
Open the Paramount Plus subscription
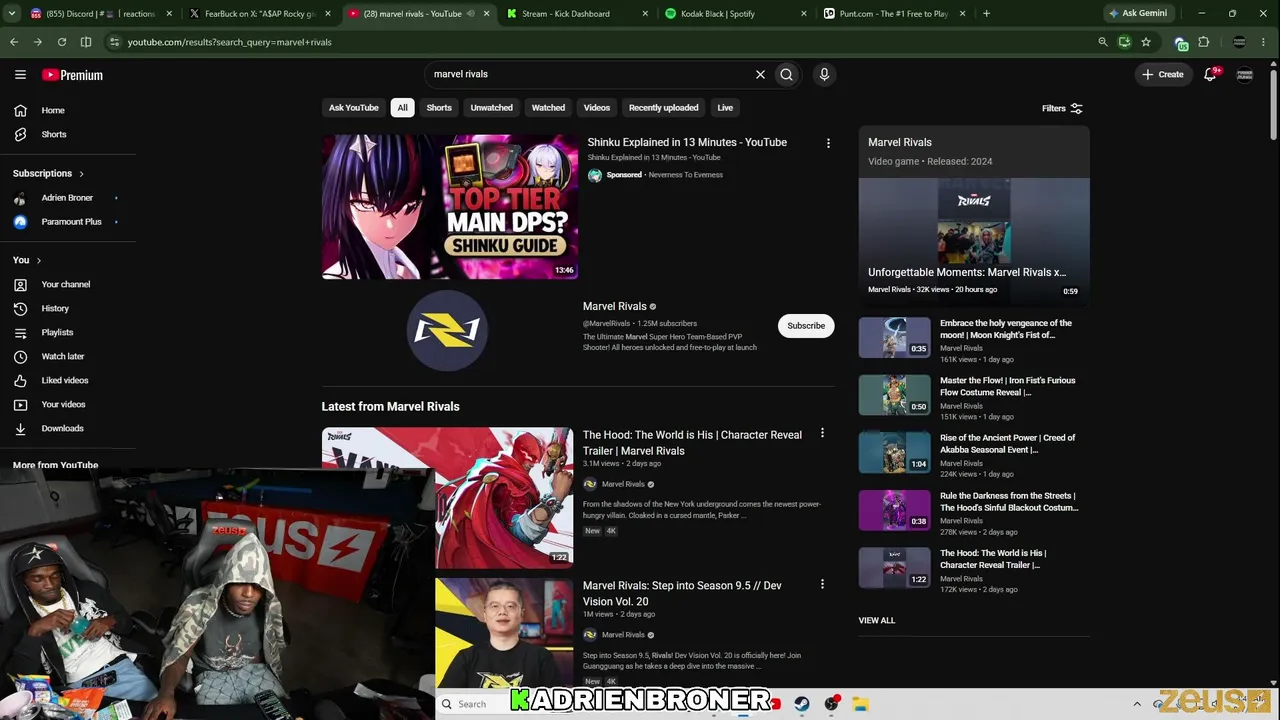point(71,222)
